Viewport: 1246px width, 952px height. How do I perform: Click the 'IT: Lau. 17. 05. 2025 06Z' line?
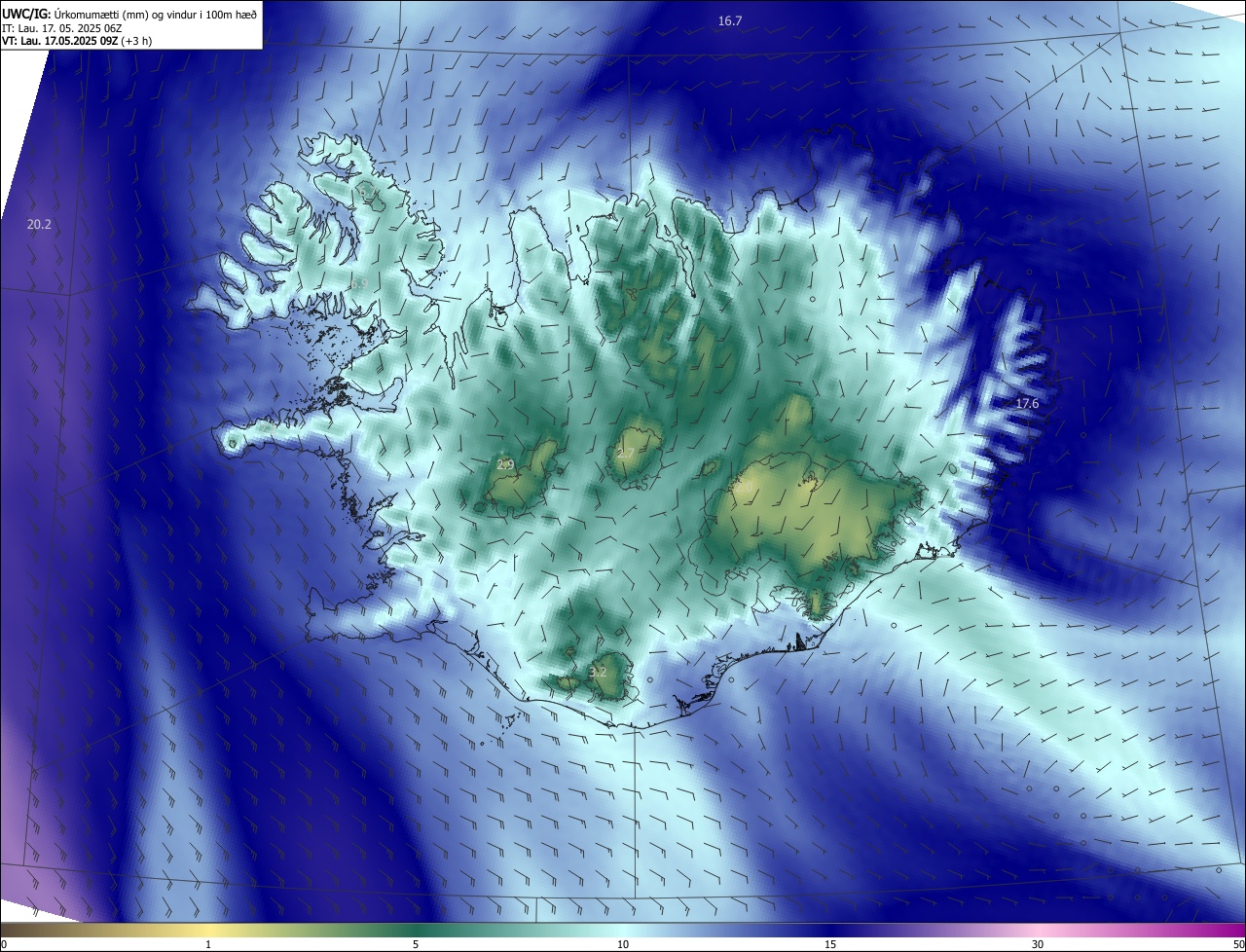click(61, 28)
